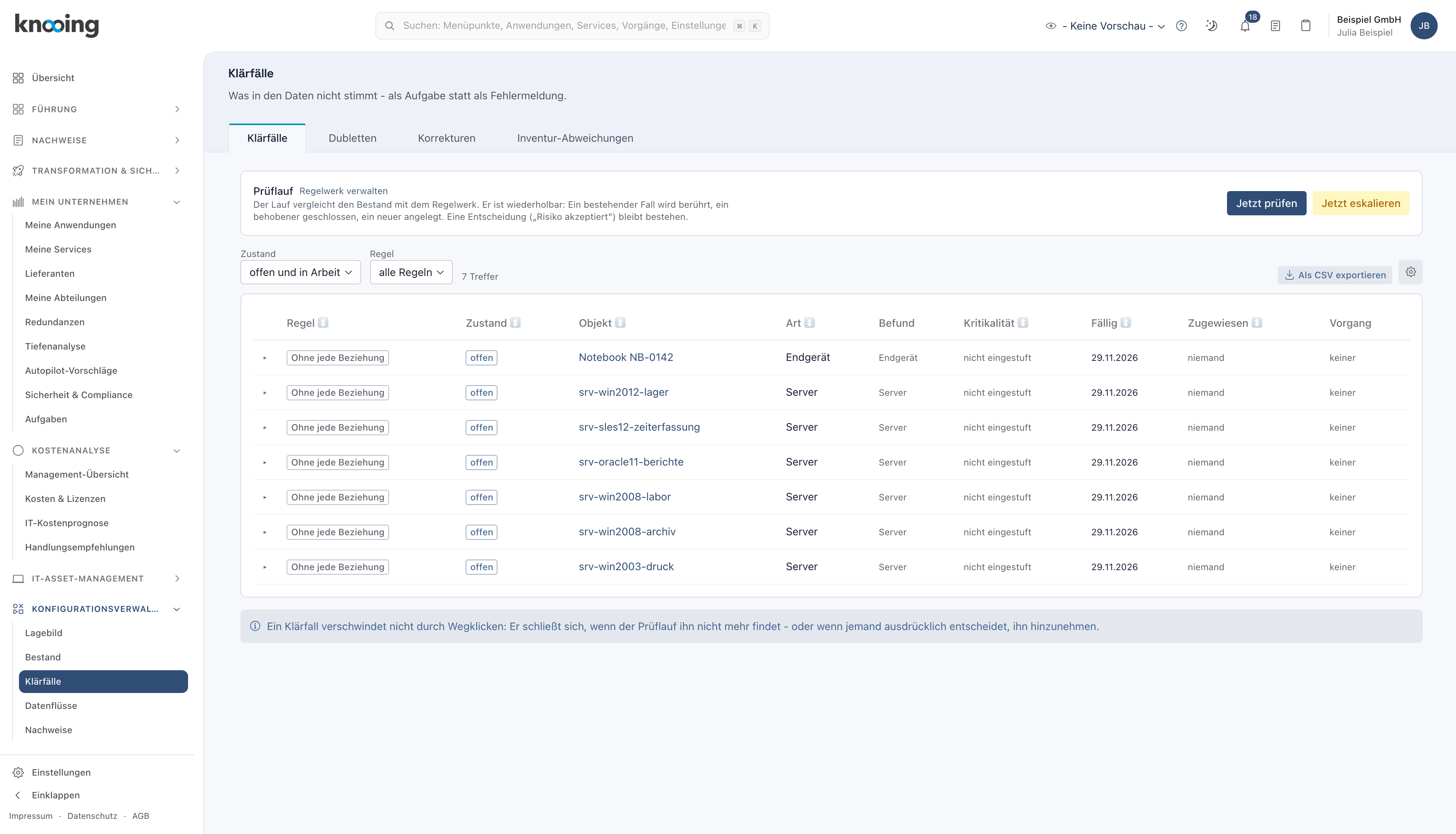Click the Jetzt eskalieren button
Image resolution: width=1456 pixels, height=834 pixels.
tap(1361, 203)
